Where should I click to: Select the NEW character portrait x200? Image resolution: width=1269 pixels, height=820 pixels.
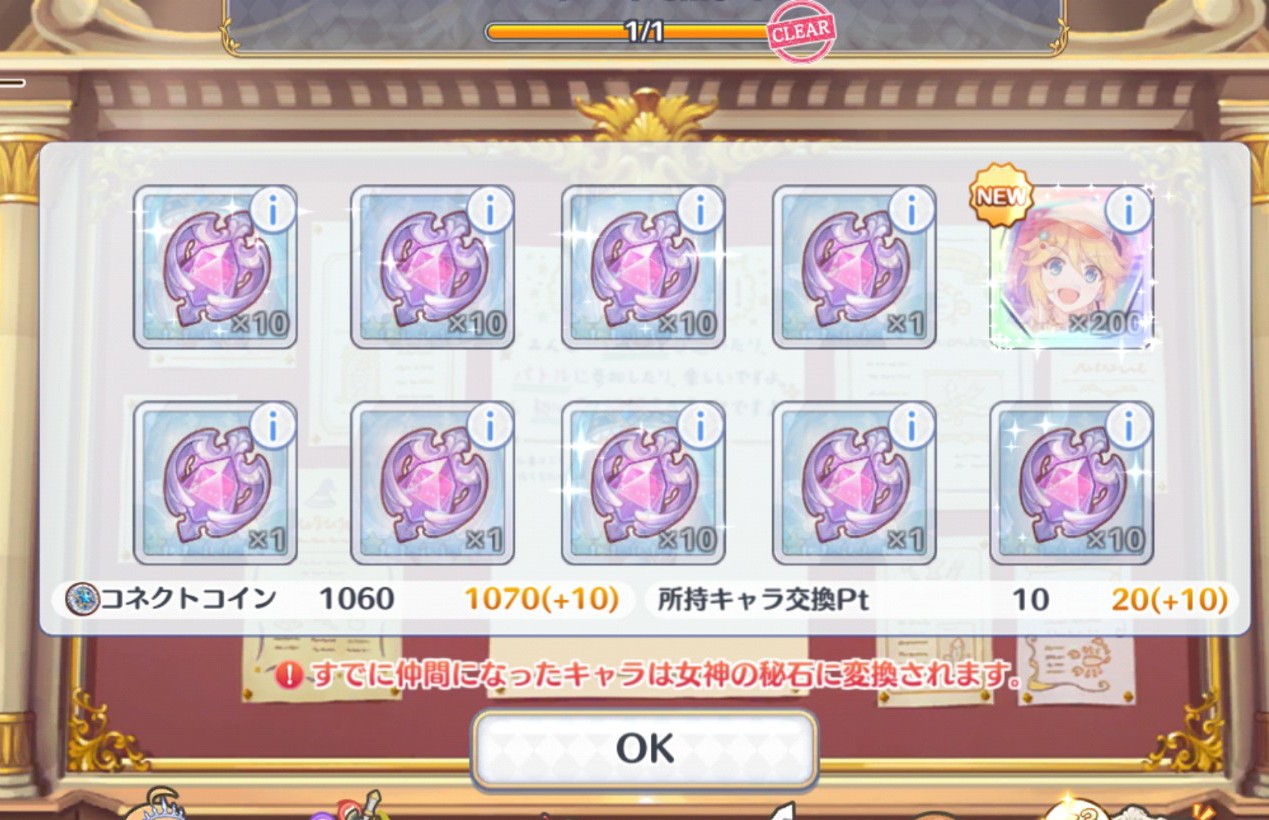point(1071,267)
